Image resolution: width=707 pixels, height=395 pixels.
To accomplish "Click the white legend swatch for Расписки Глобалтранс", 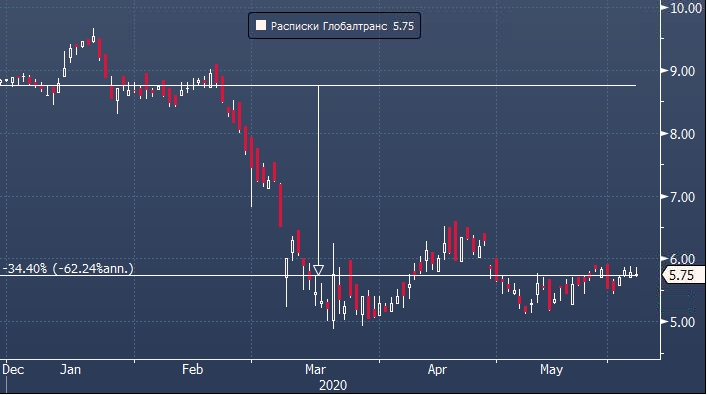I will (261, 25).
